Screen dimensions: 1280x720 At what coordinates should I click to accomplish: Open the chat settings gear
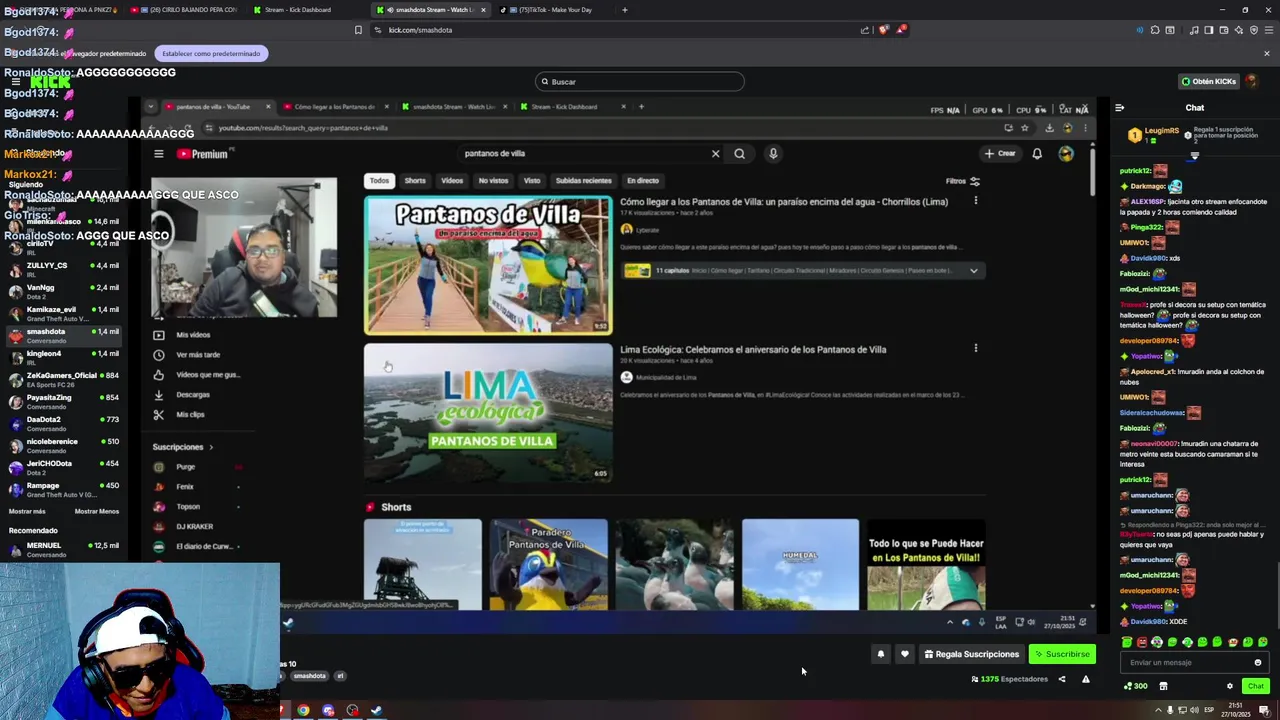click(1230, 686)
